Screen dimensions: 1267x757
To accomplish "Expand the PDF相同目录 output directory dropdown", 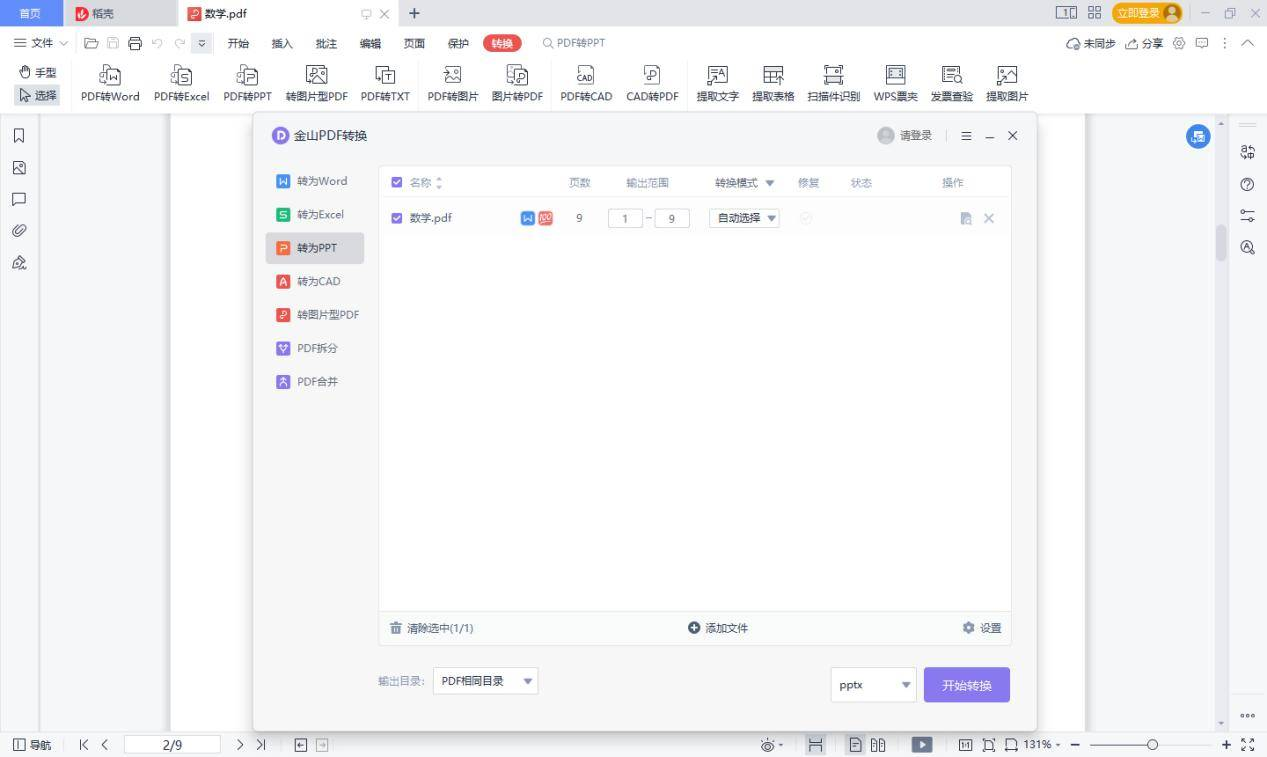I will (x=485, y=680).
